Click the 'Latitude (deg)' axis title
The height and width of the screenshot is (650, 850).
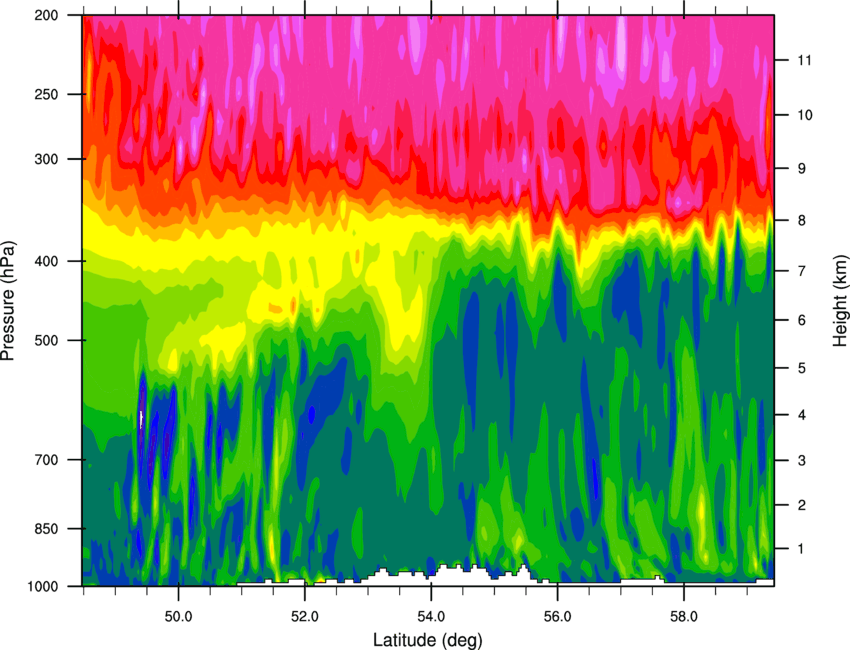[x=427, y=640]
